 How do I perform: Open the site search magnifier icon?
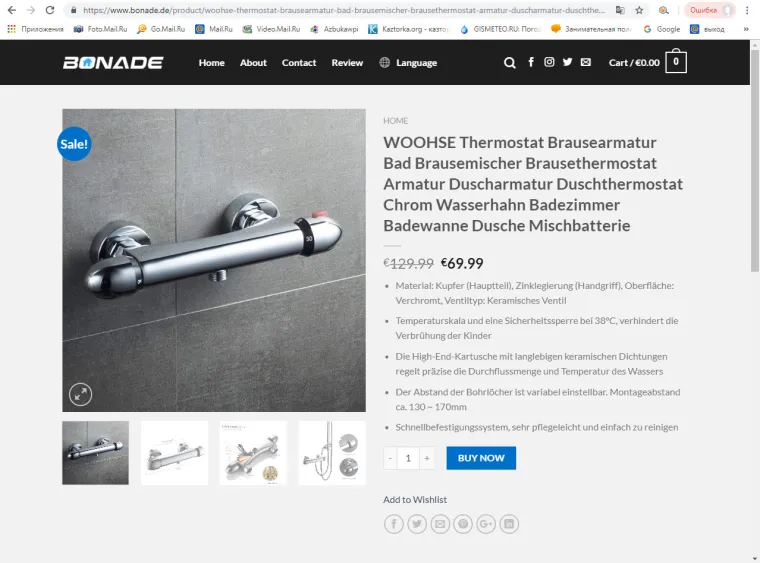point(509,63)
